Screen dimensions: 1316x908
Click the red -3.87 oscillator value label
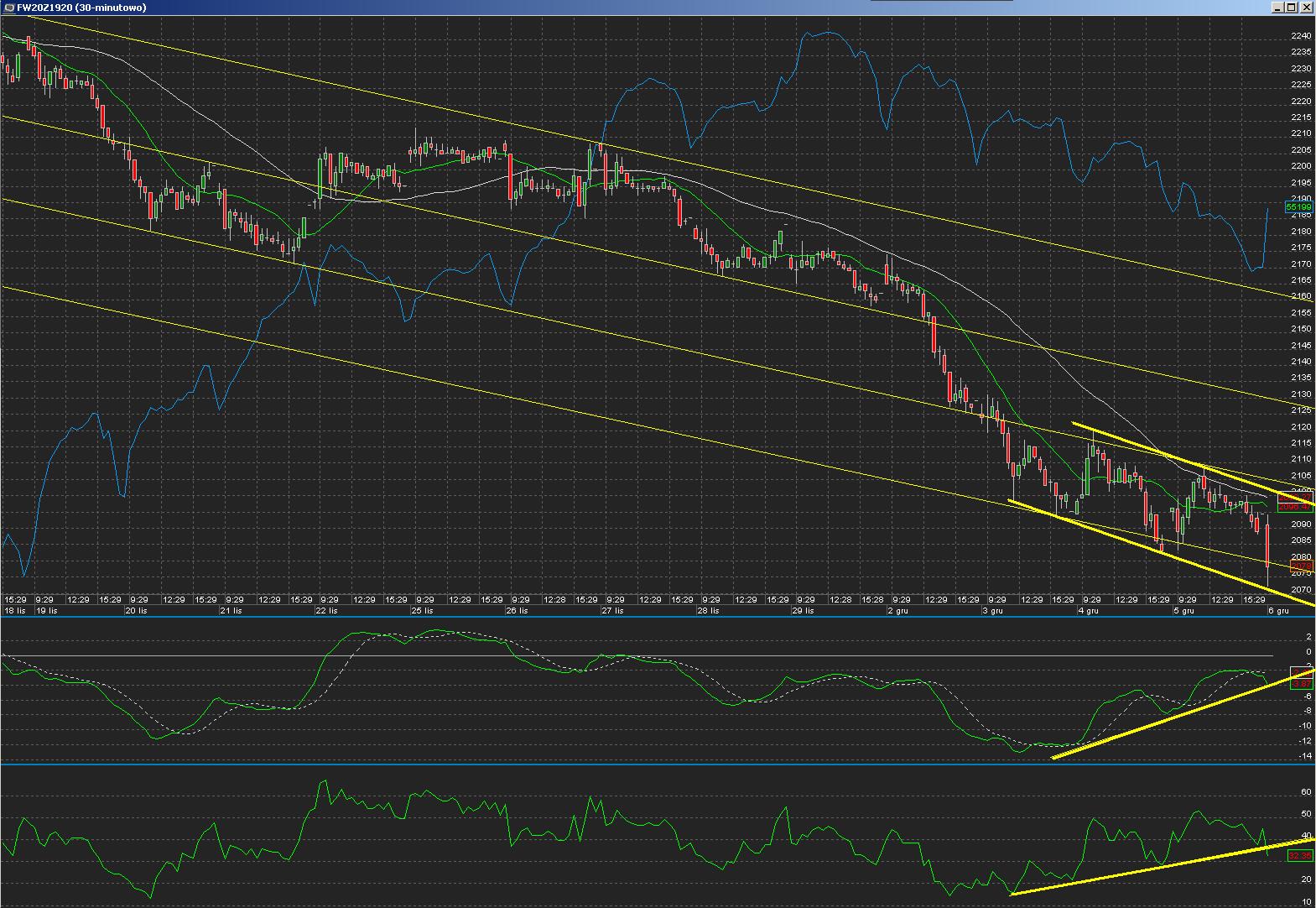click(x=1300, y=684)
